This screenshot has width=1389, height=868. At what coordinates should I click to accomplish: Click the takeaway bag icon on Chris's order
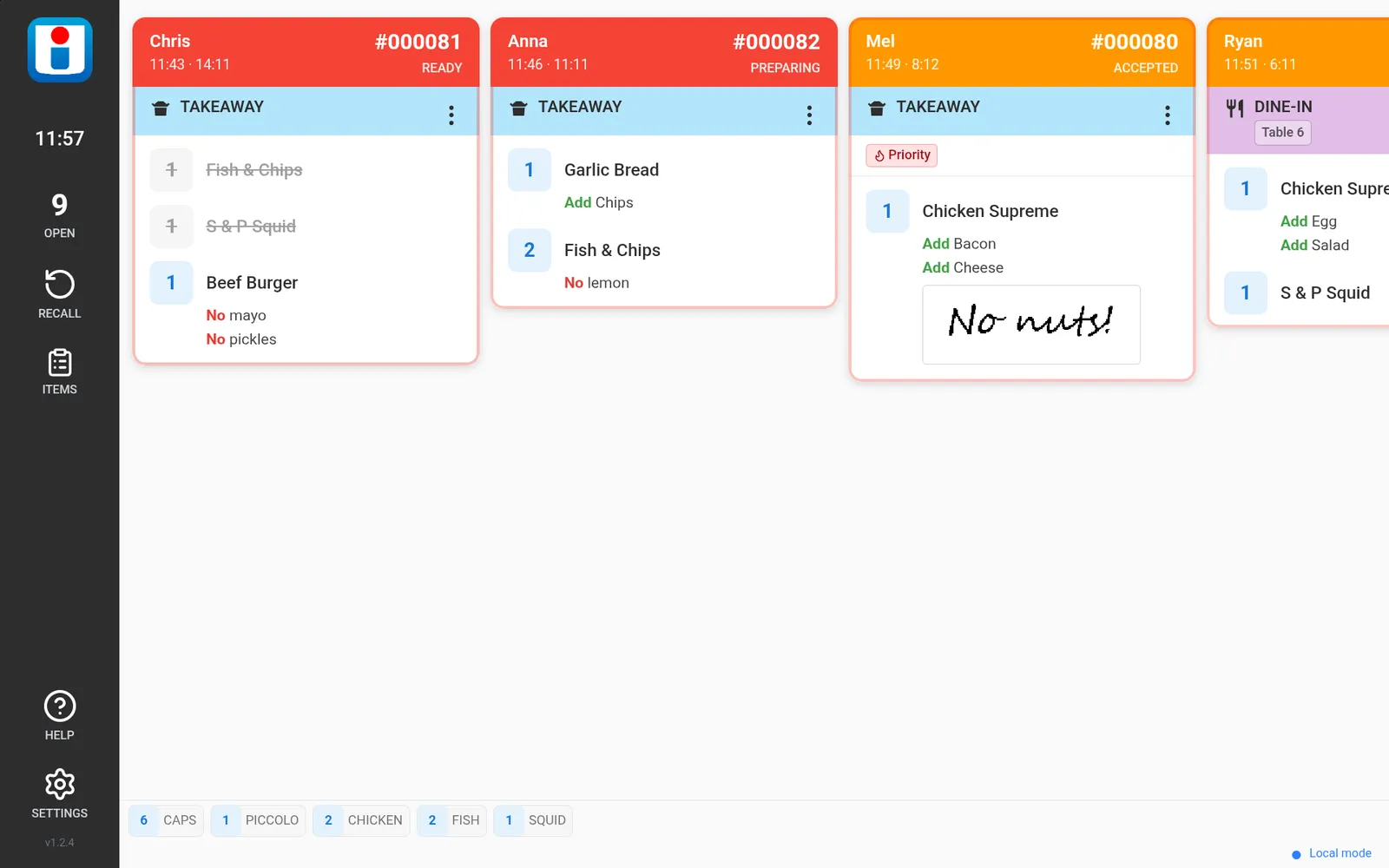point(161,108)
